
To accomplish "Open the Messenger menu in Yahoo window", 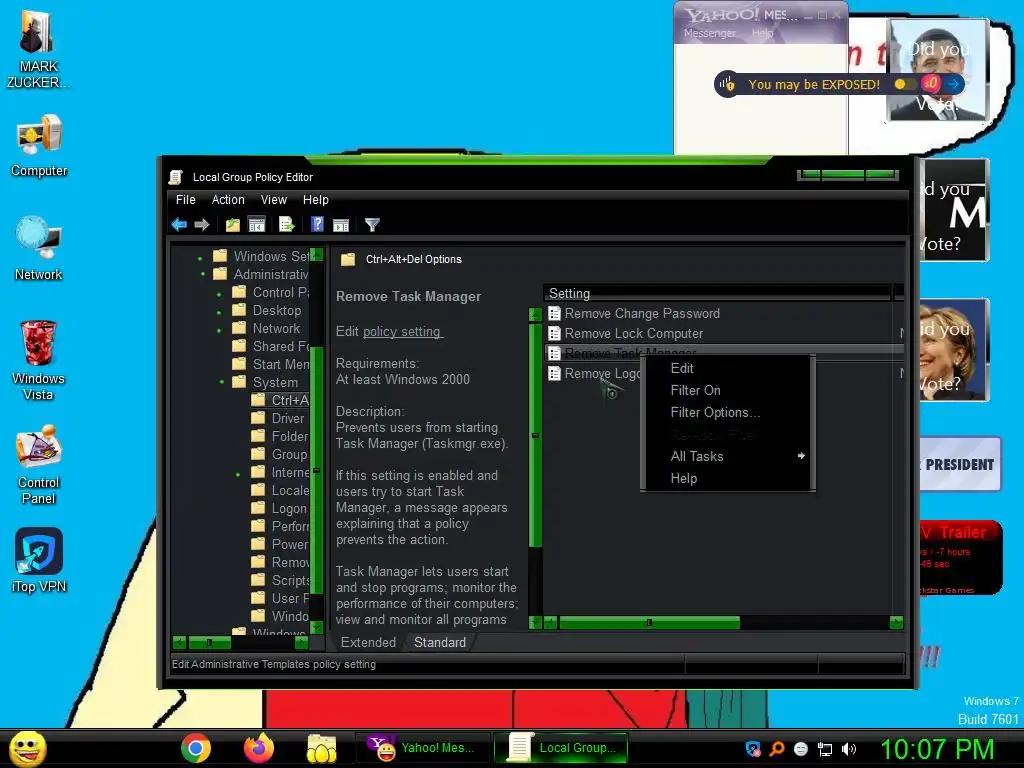I will pos(709,33).
